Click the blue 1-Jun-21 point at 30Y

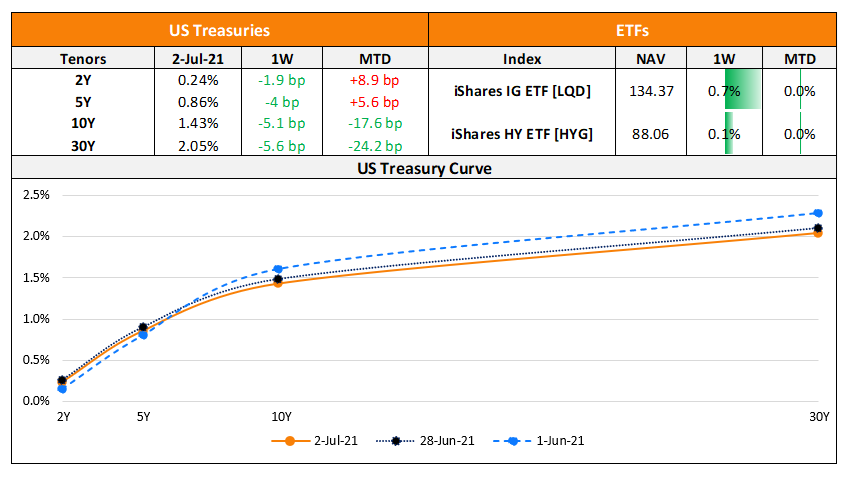tap(818, 213)
